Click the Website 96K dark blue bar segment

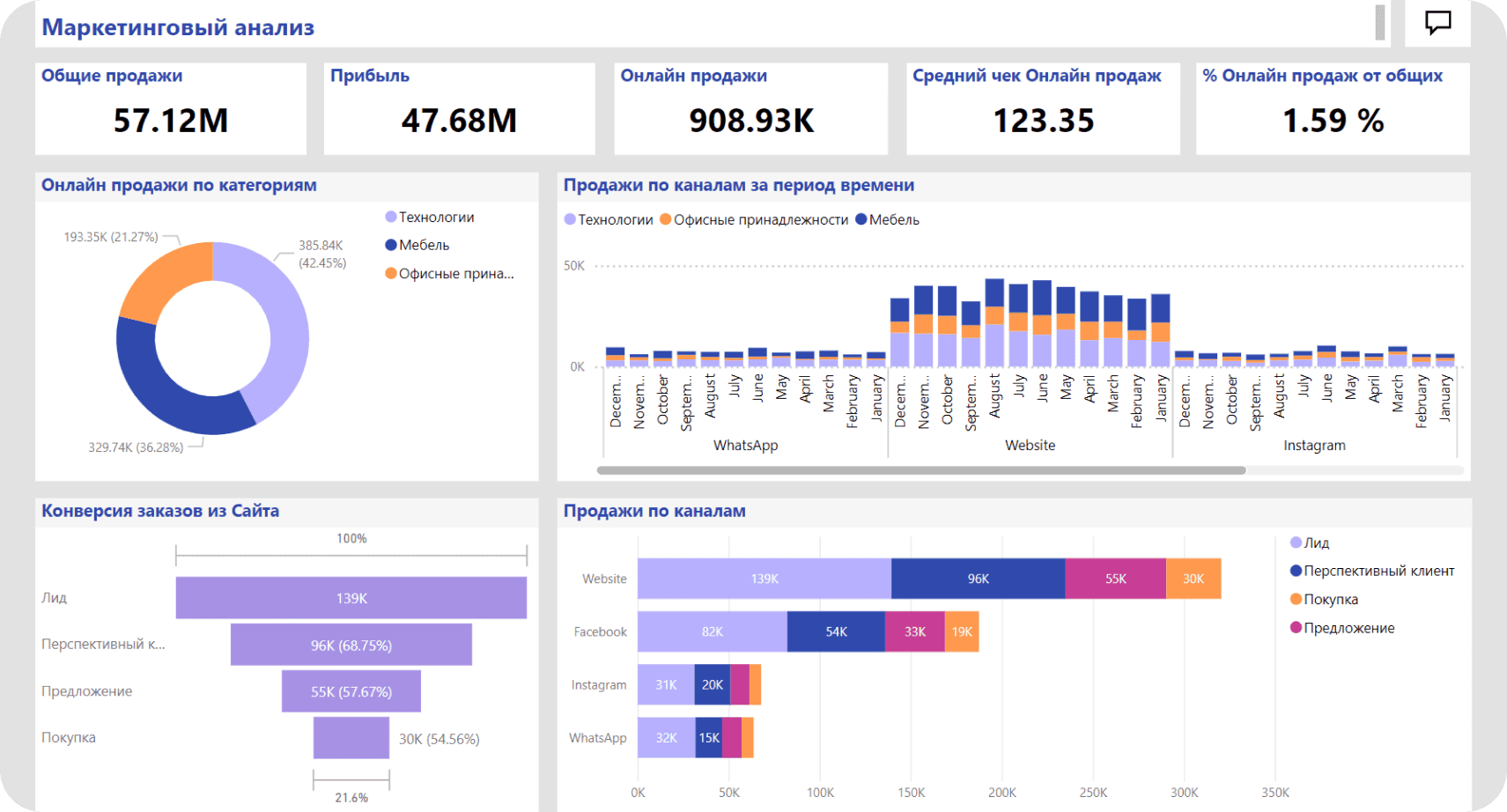[978, 579]
